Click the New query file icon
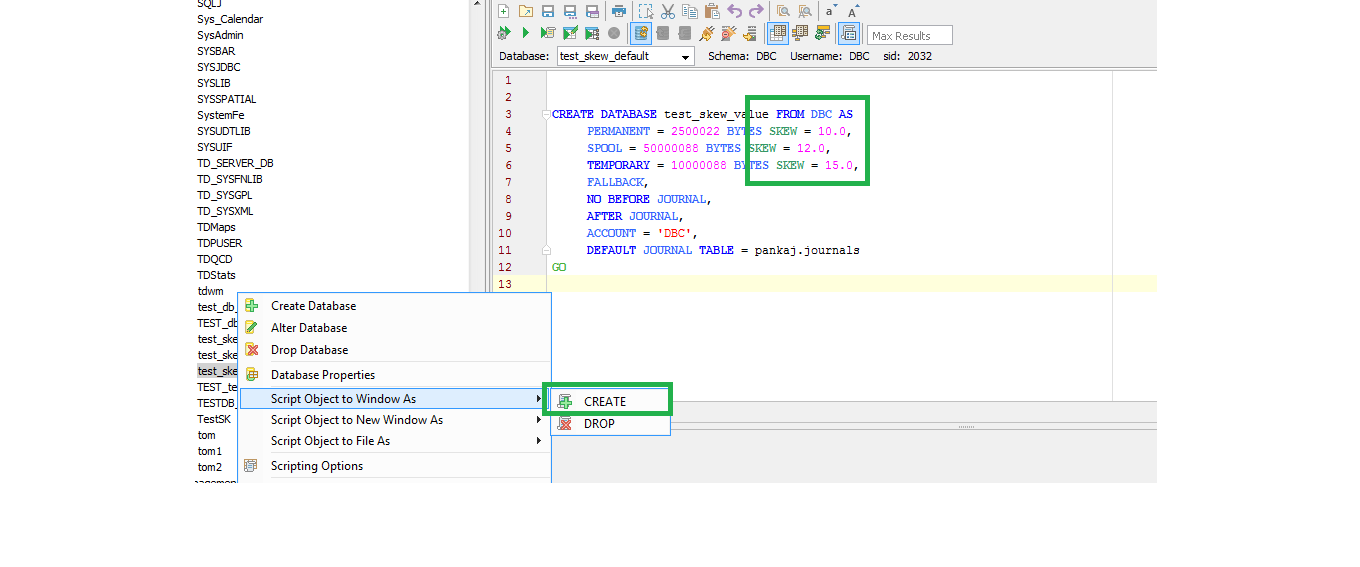This screenshot has width=1360, height=567. [503, 11]
